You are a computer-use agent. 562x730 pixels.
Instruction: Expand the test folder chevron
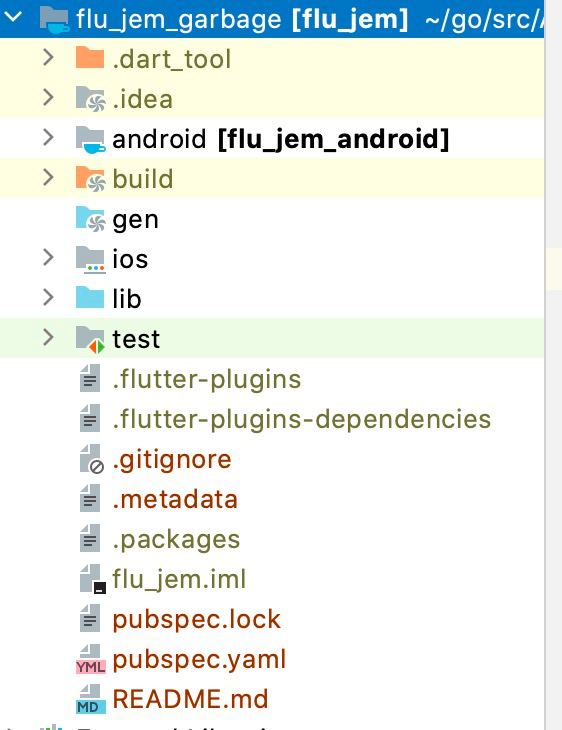pyautogui.click(x=48, y=338)
